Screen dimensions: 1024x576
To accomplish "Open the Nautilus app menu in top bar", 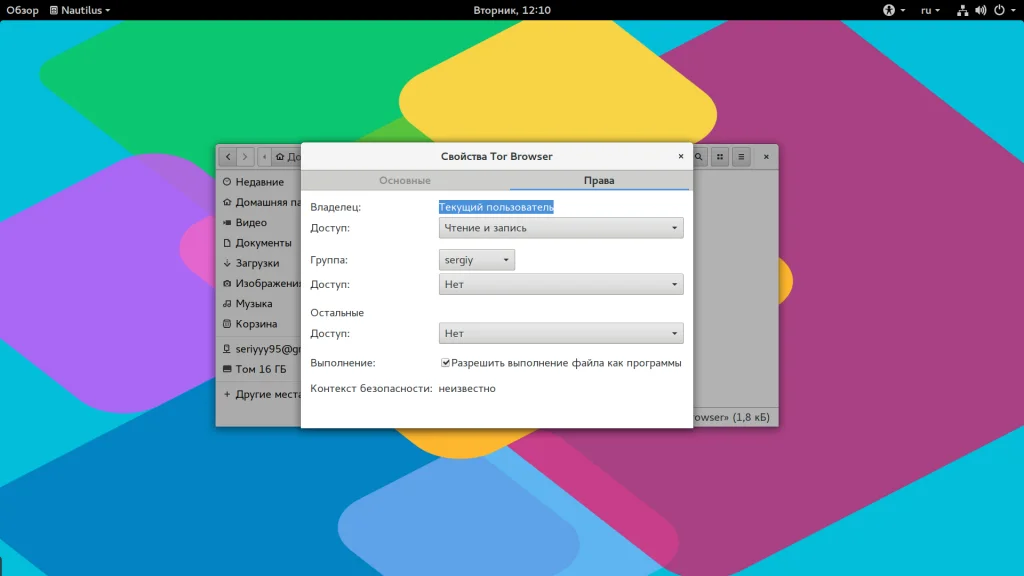I will pyautogui.click(x=80, y=10).
